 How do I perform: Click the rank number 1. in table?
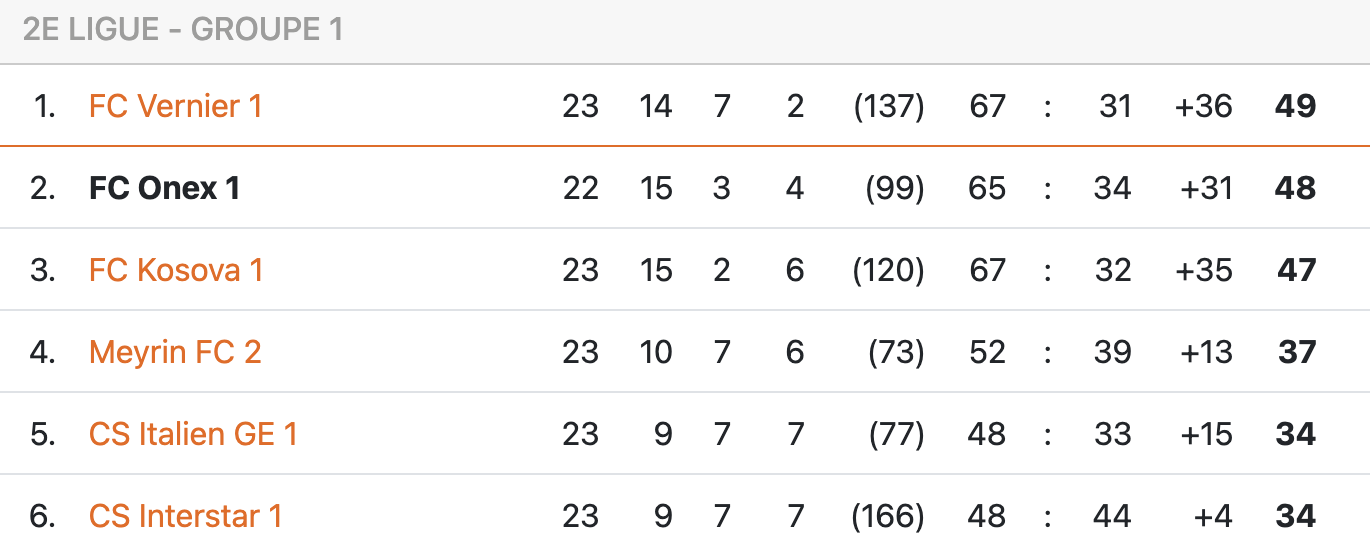click(x=45, y=106)
